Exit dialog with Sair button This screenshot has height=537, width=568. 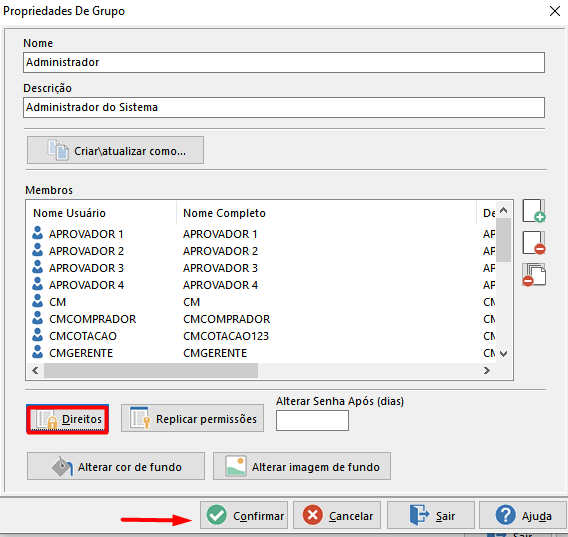tap(431, 515)
